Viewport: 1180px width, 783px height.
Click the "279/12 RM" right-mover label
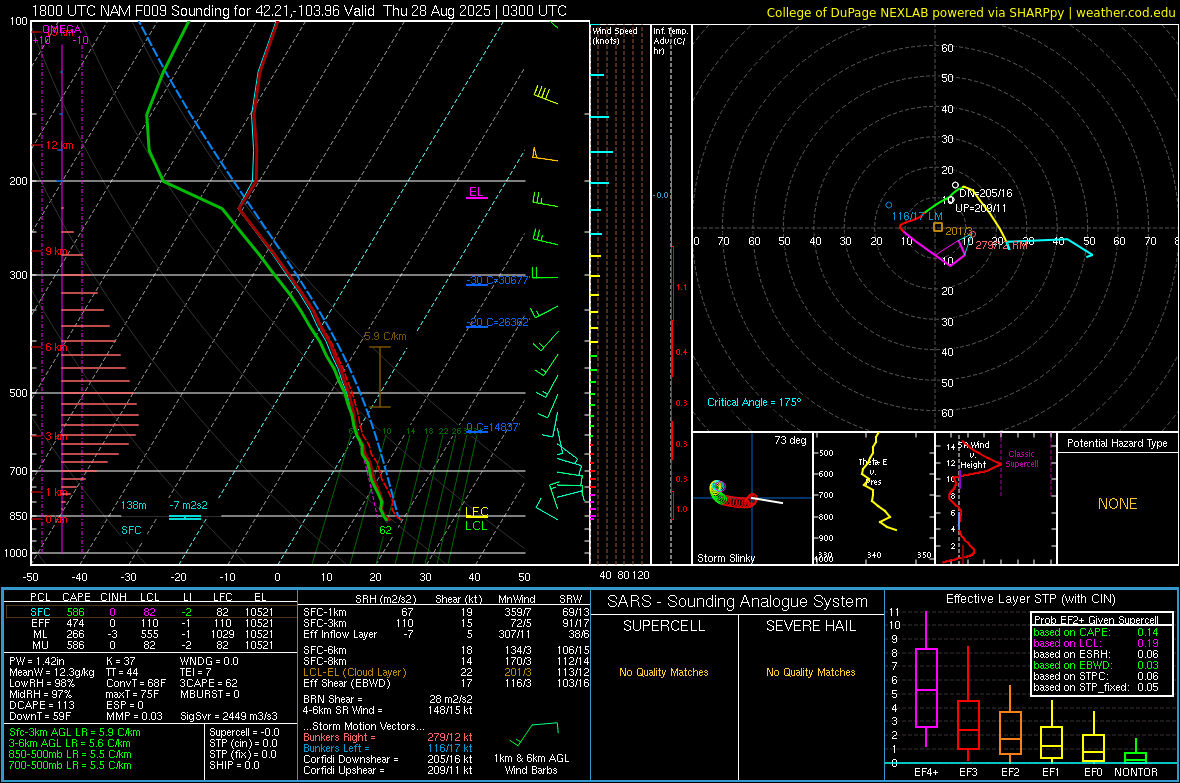1001,245
